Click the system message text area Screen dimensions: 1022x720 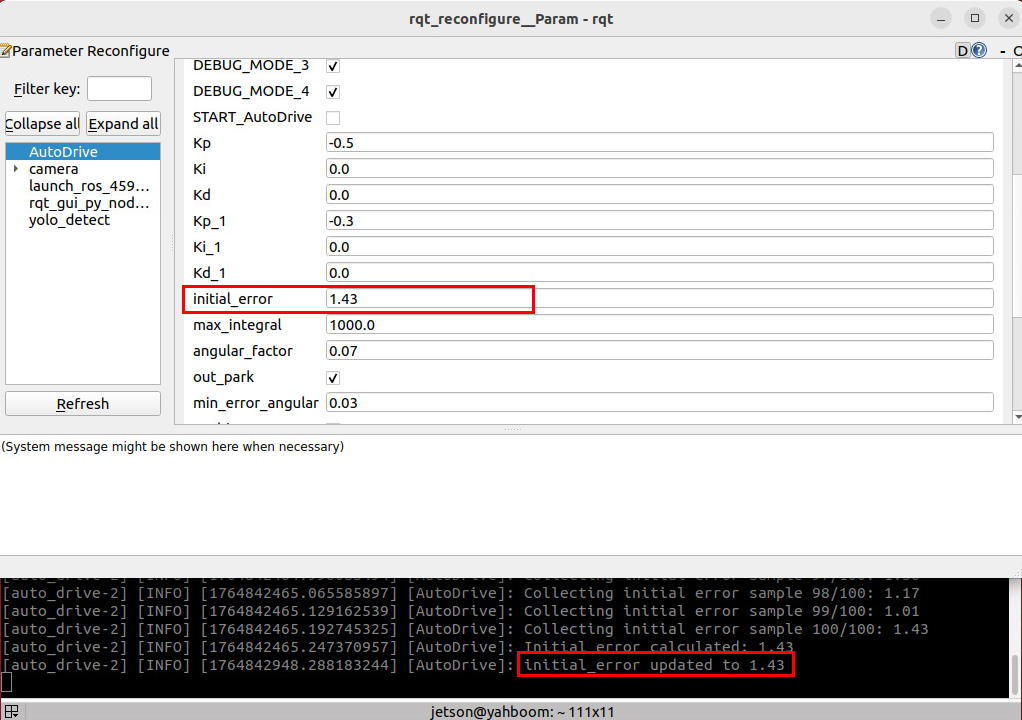(x=511, y=495)
